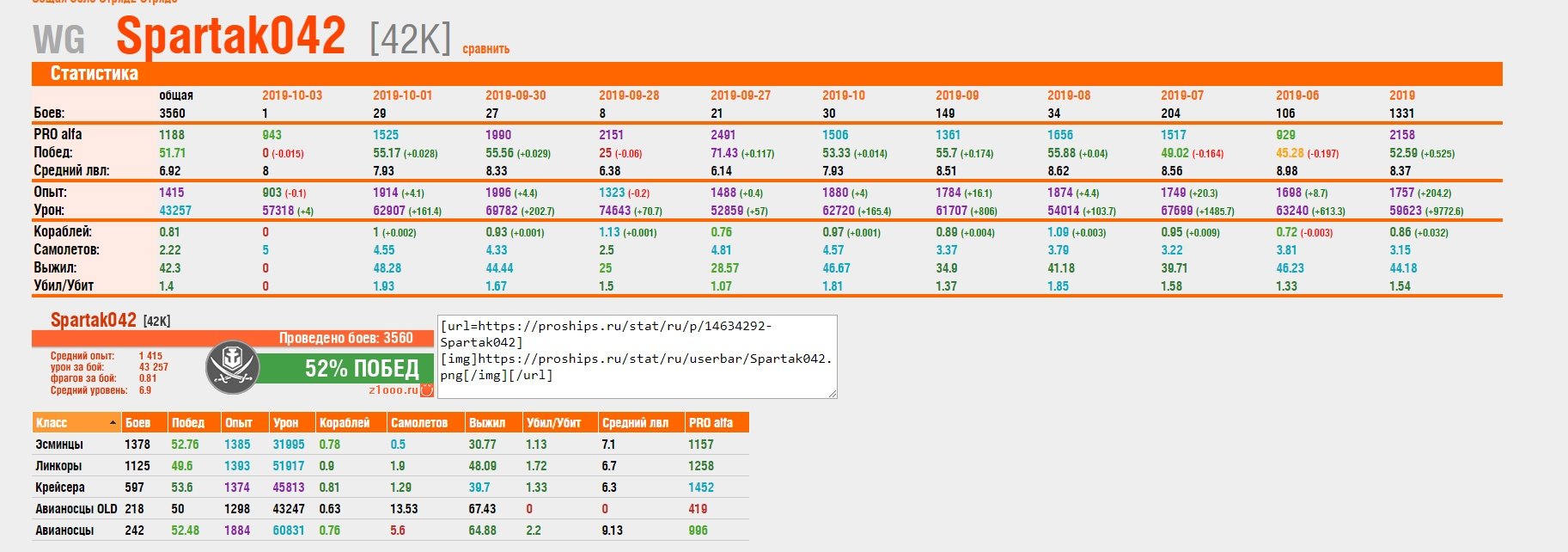1568x552 pixels.
Task: Sort class table by Самолетов column
Action: coord(425,422)
